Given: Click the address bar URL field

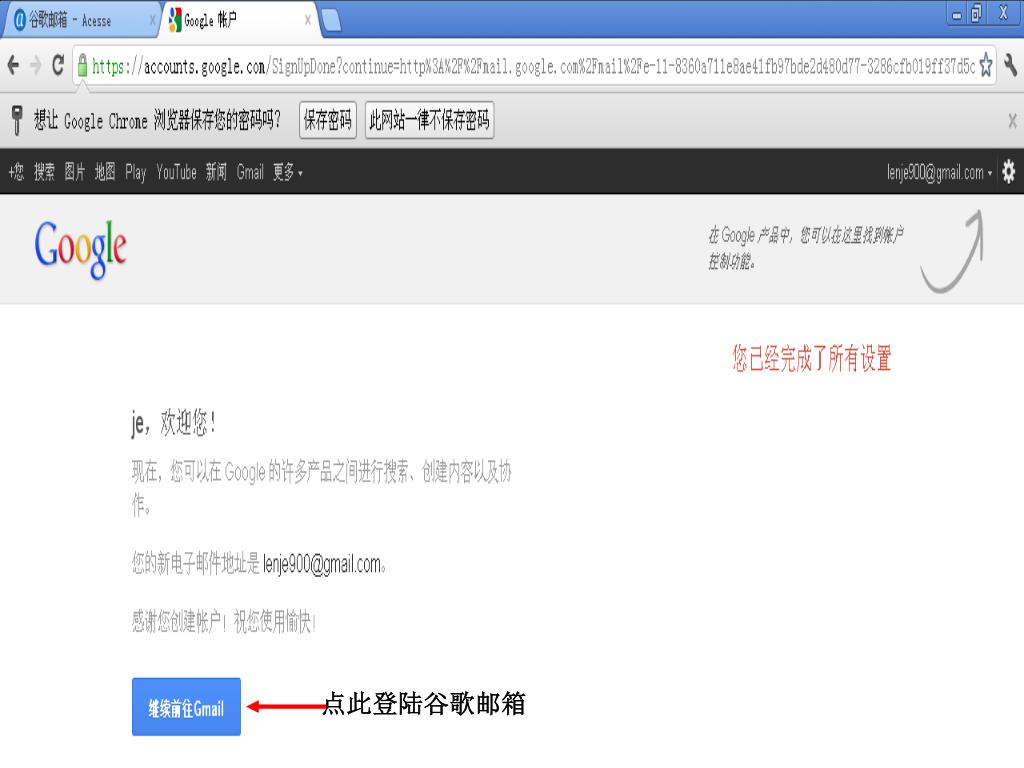Looking at the screenshot, I should click(x=533, y=66).
